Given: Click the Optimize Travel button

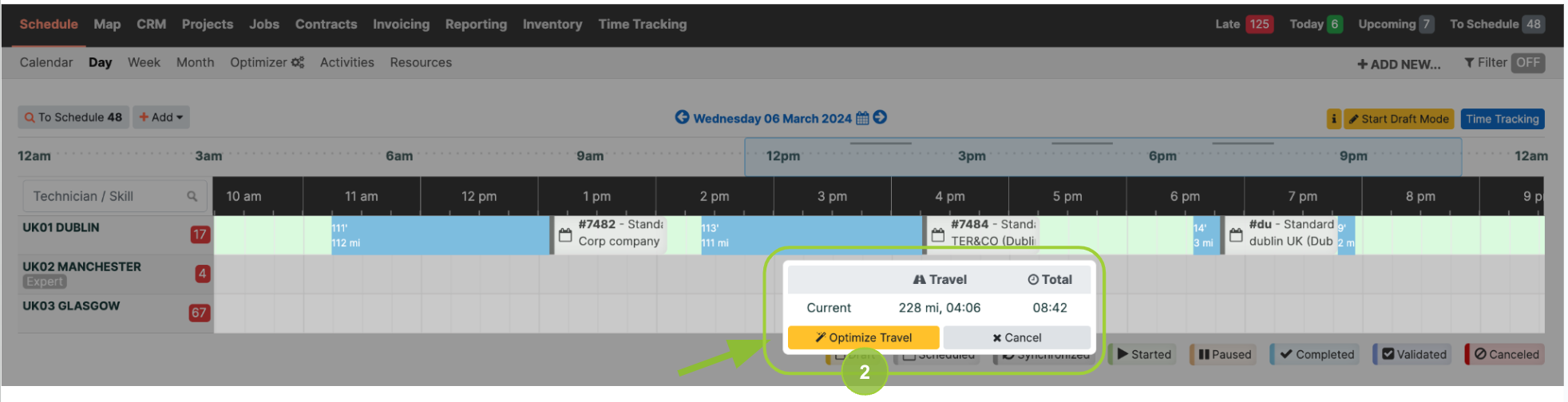Looking at the screenshot, I should point(863,337).
